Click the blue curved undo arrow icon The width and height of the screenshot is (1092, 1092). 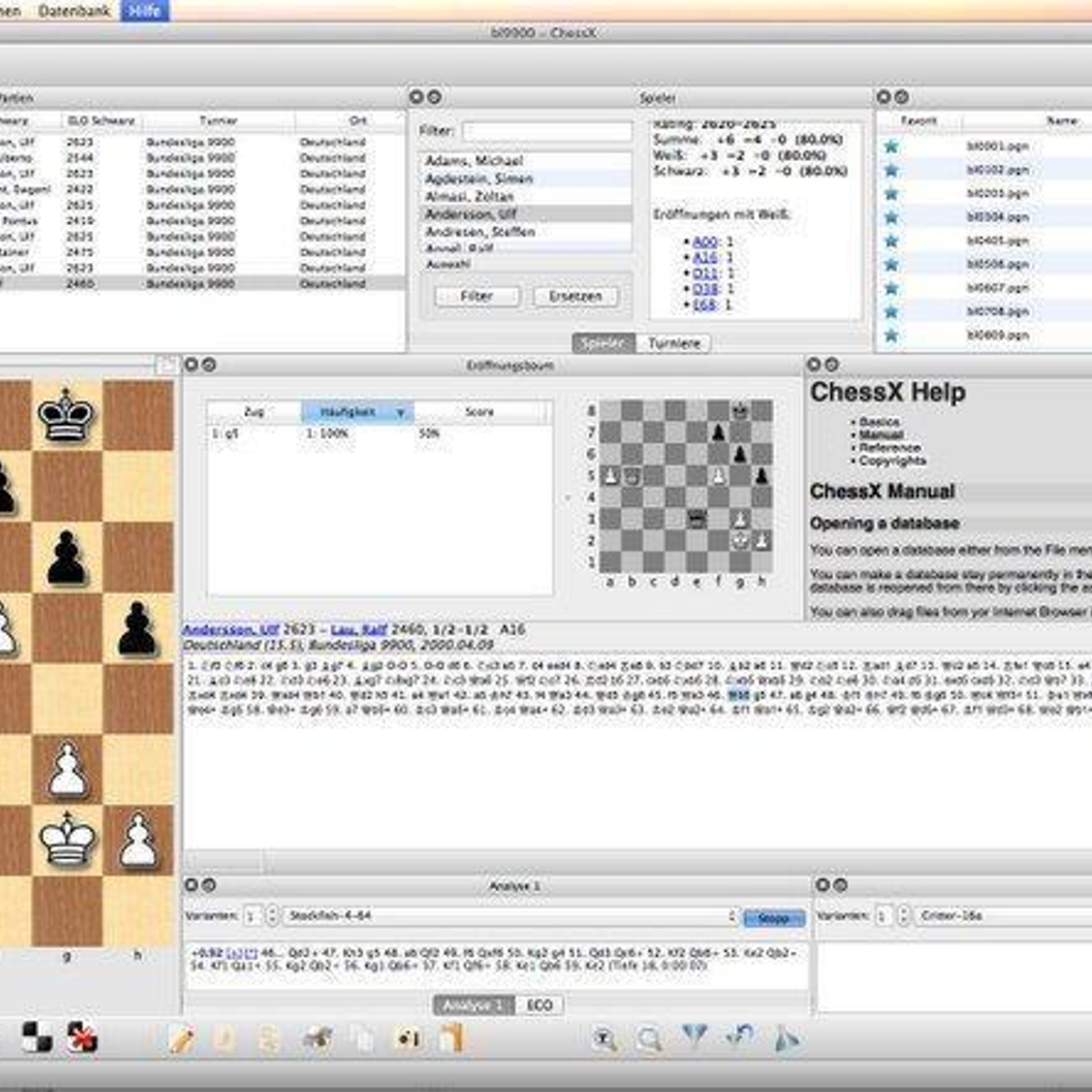click(740, 1036)
